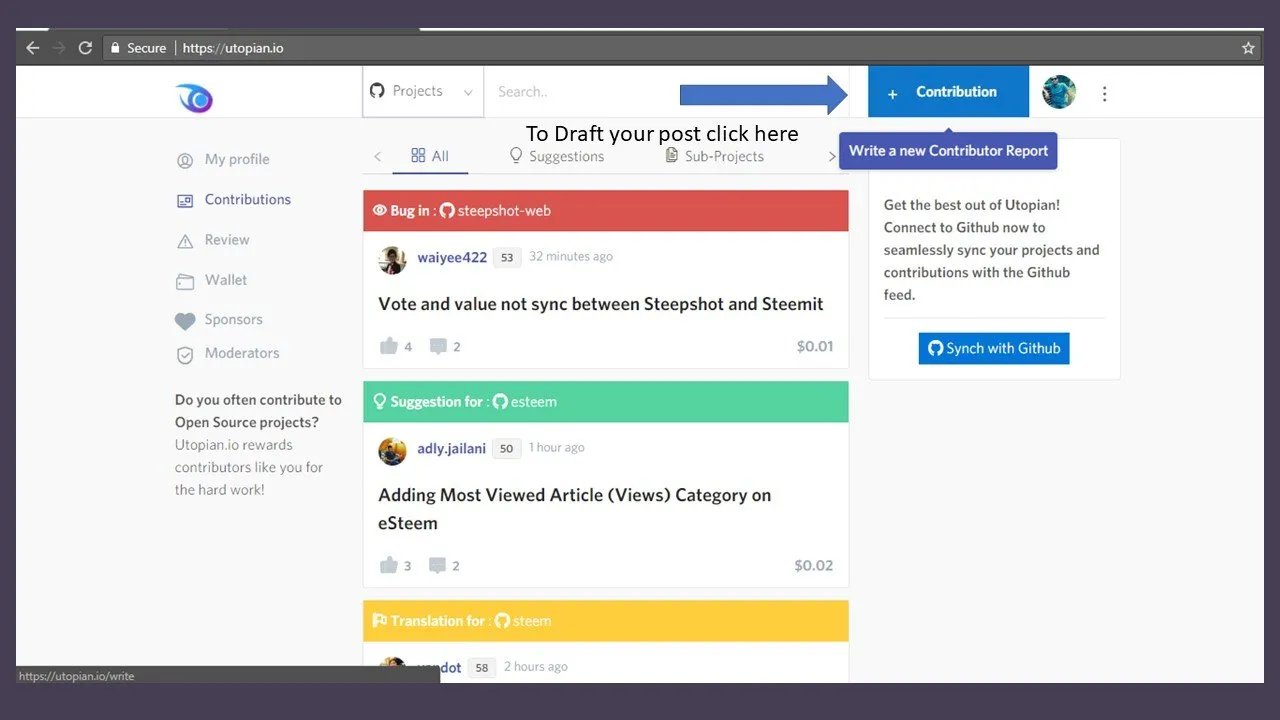The image size is (1280, 720).
Task: Click the '1 hour ago' timestamp
Action: pos(557,448)
